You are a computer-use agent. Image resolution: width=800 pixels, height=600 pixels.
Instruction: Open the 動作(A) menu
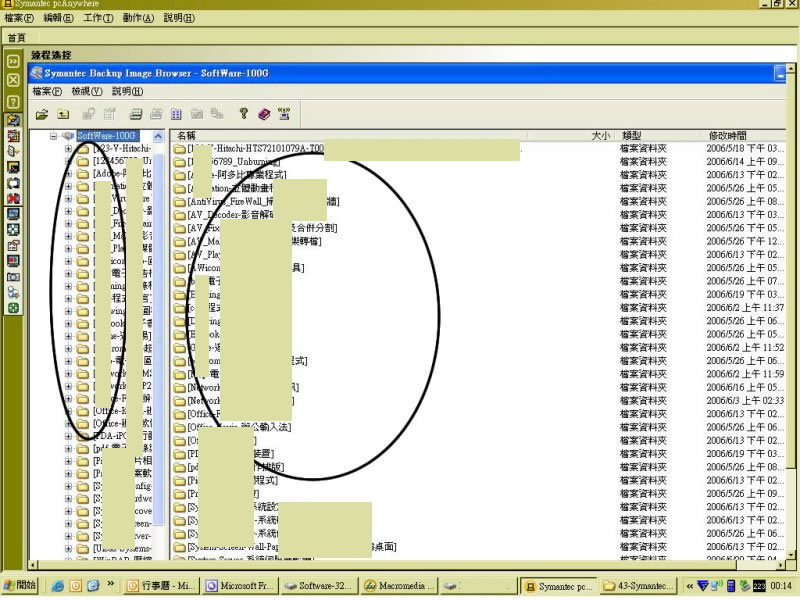pyautogui.click(x=138, y=18)
